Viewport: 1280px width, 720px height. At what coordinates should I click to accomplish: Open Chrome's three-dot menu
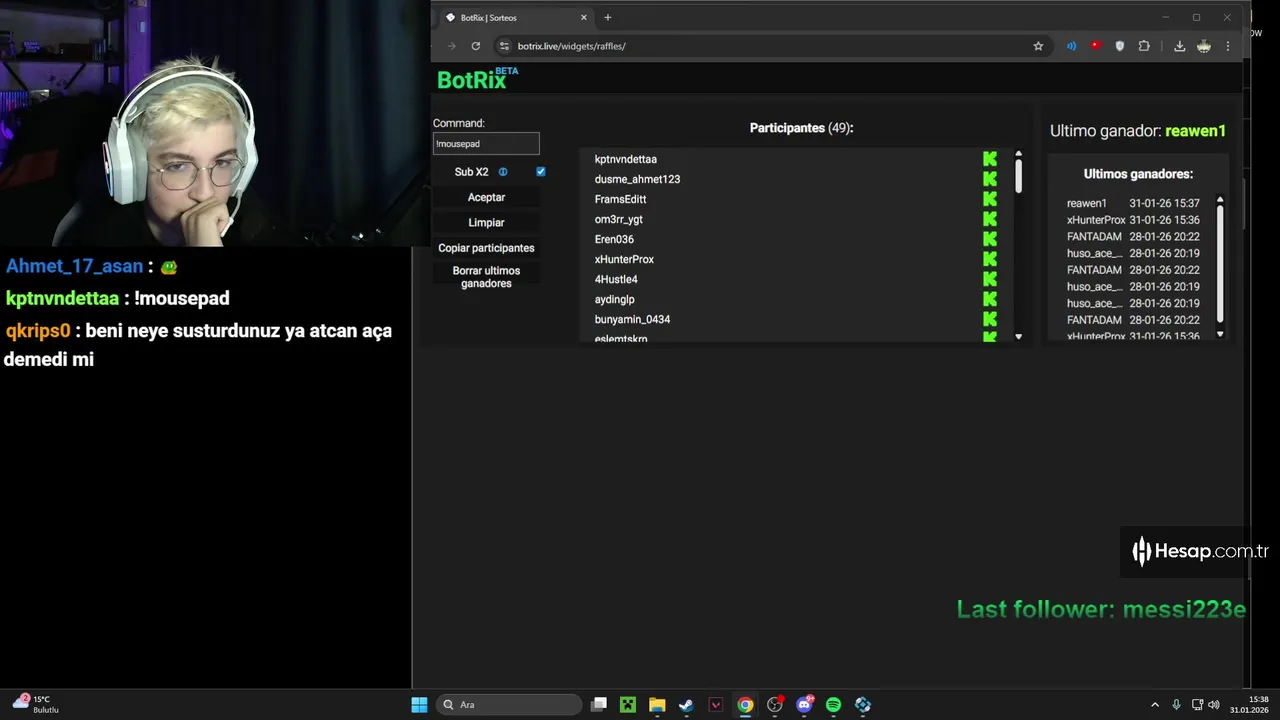point(1228,46)
